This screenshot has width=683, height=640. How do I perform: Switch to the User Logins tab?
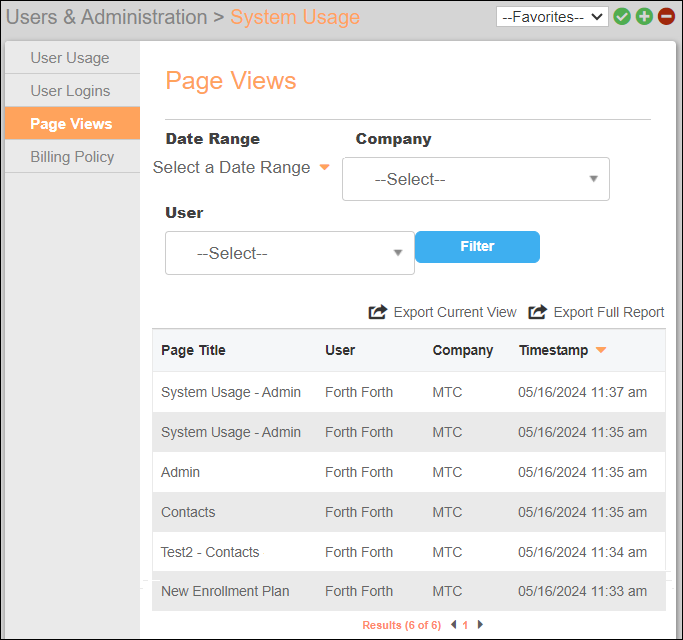[x=70, y=91]
